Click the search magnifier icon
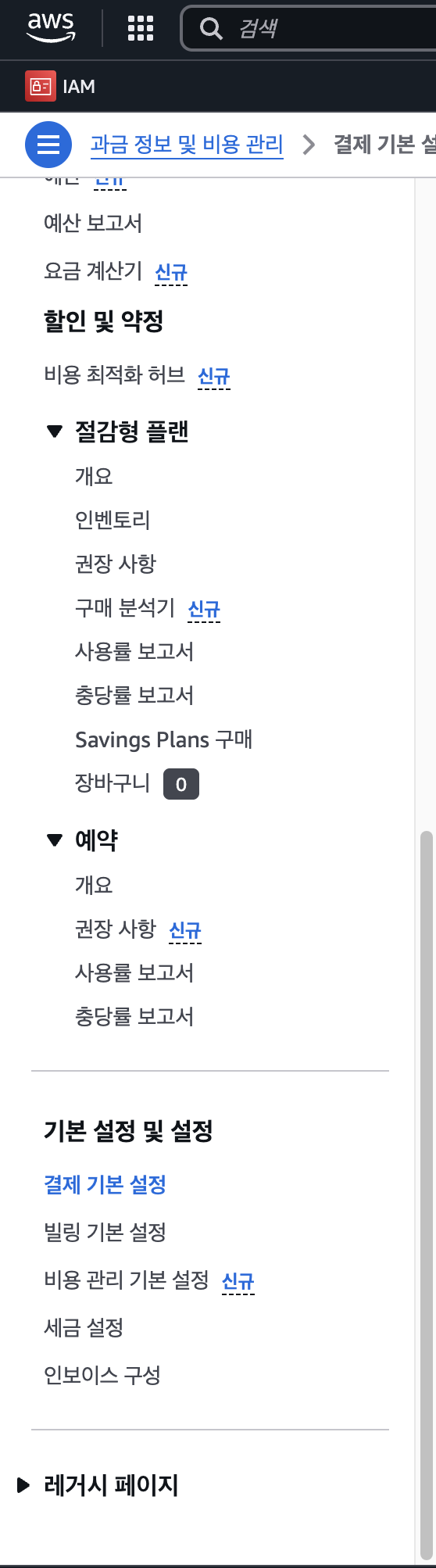The image size is (436, 1568). [211, 29]
